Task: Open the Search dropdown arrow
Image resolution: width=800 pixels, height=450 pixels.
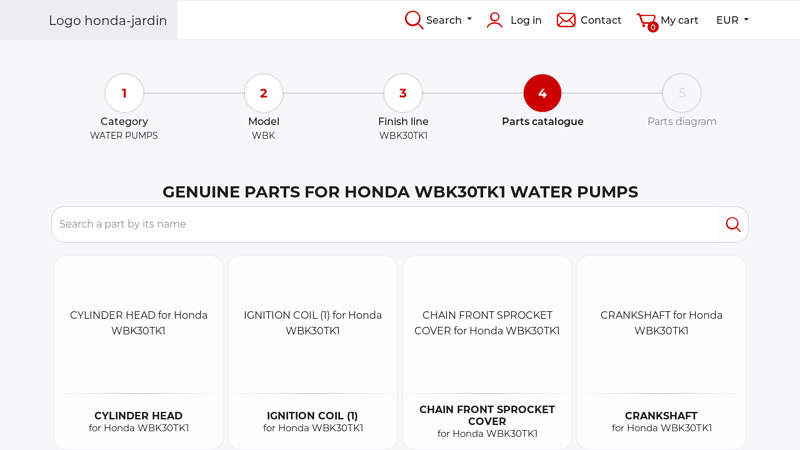Action: (469, 19)
